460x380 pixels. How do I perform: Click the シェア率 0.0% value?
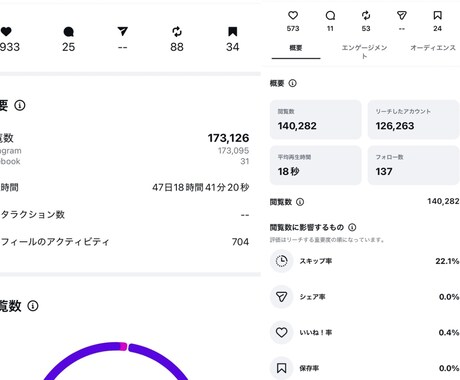[449, 297]
